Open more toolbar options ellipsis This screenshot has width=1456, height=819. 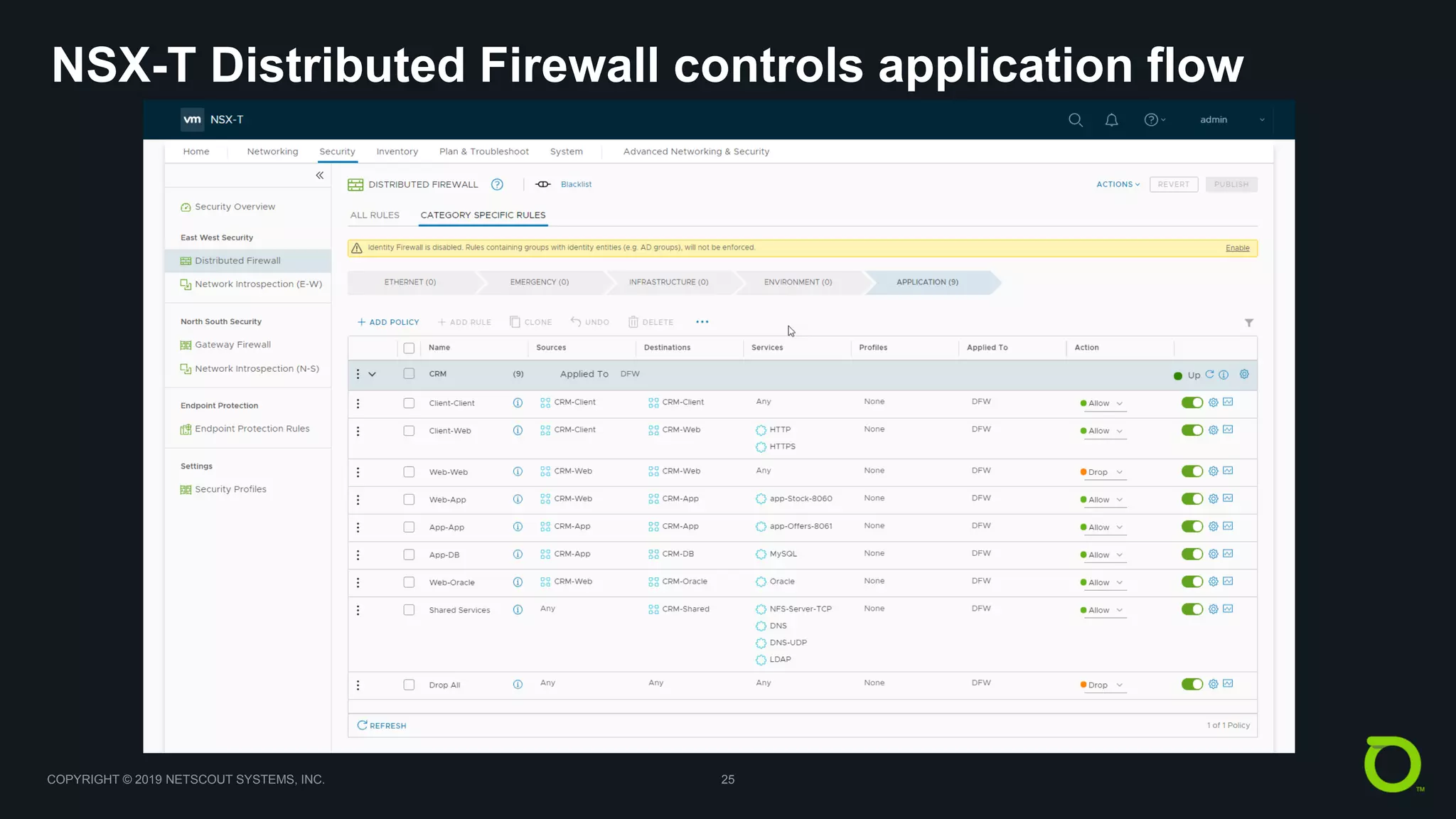pos(702,322)
